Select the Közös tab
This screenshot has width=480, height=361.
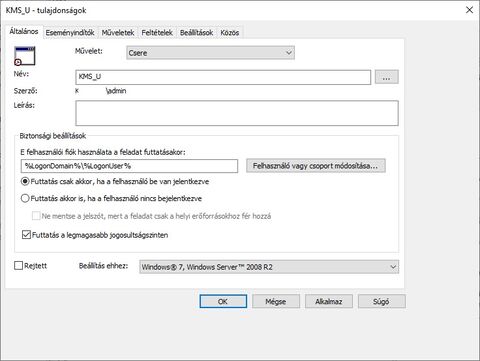tap(230, 33)
